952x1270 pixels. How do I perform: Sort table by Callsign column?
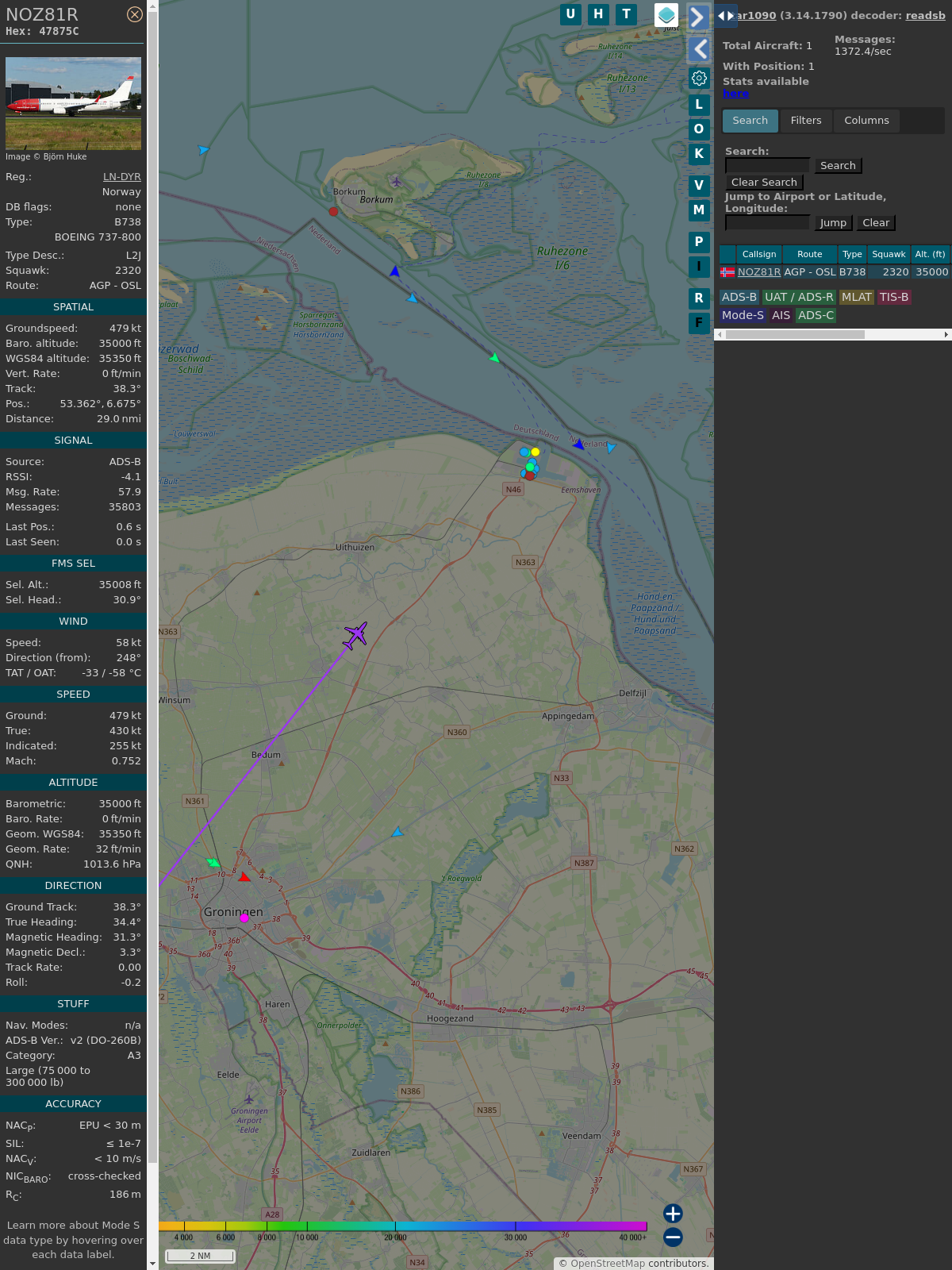click(x=759, y=255)
